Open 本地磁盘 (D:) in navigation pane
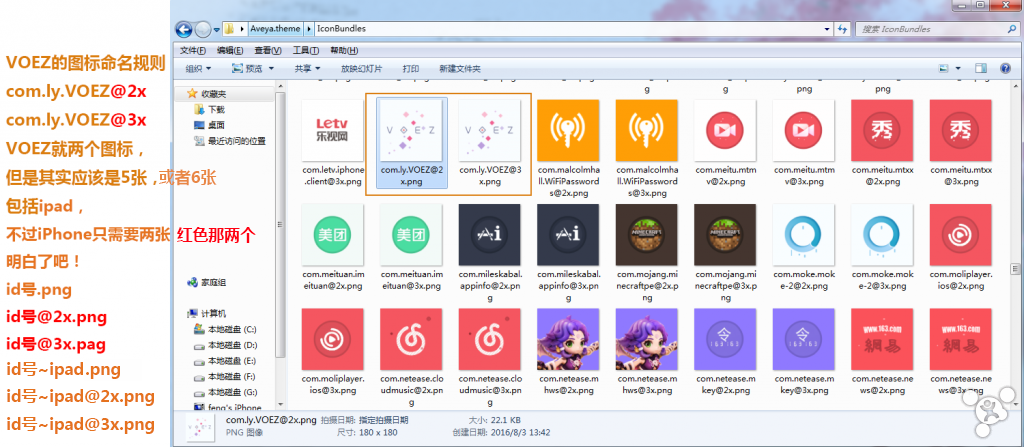This screenshot has height=447, width=1024. (x=225, y=345)
